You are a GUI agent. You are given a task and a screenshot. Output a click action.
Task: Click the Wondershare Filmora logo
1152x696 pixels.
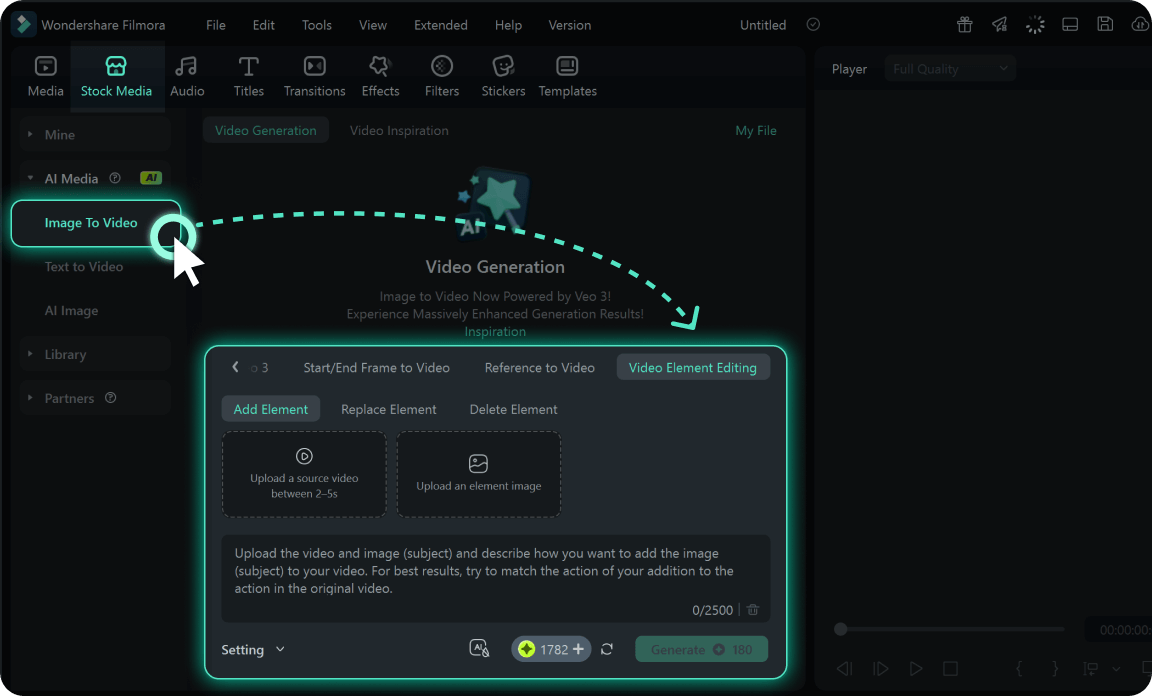coord(24,24)
